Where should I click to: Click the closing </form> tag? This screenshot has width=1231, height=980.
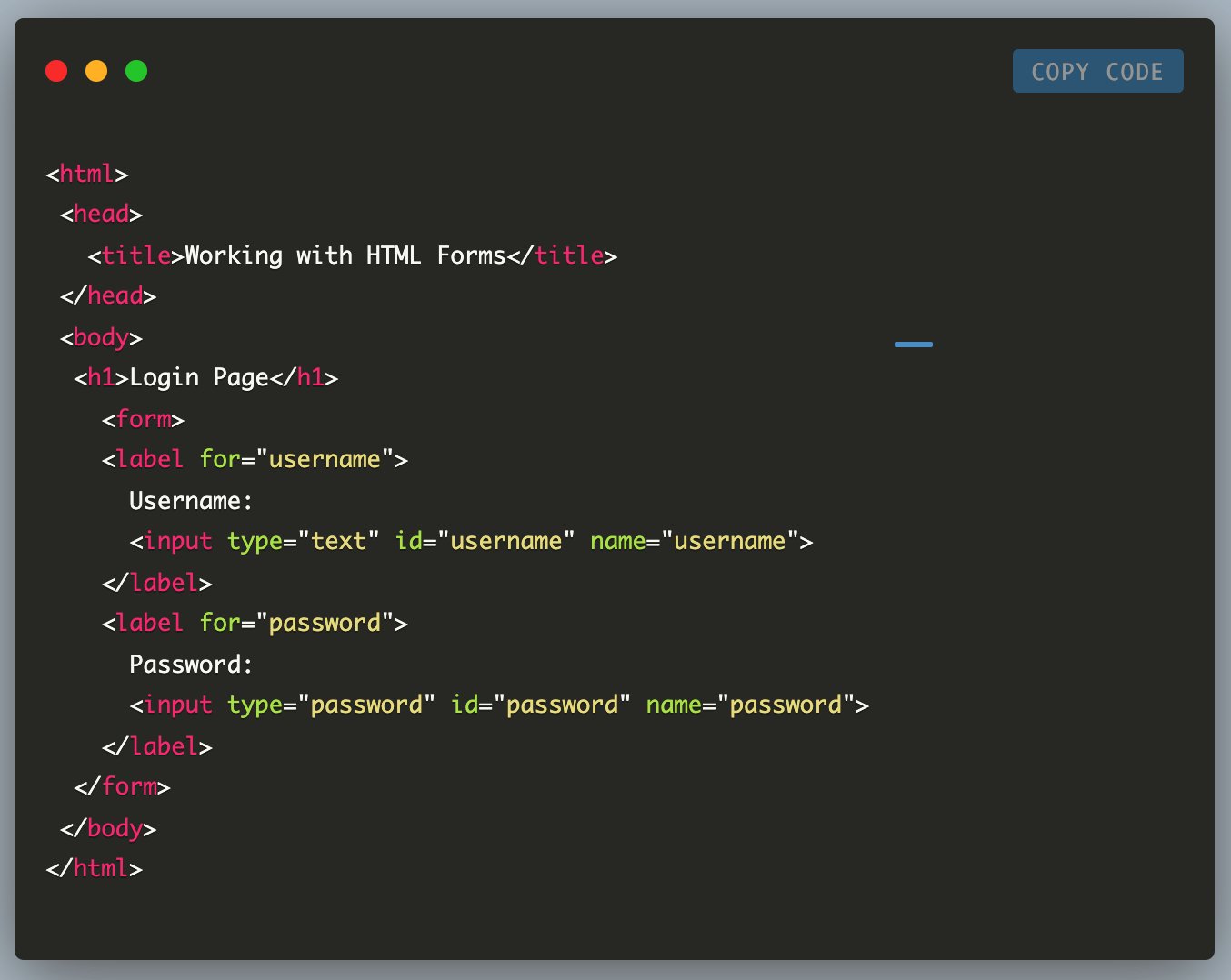[122, 786]
